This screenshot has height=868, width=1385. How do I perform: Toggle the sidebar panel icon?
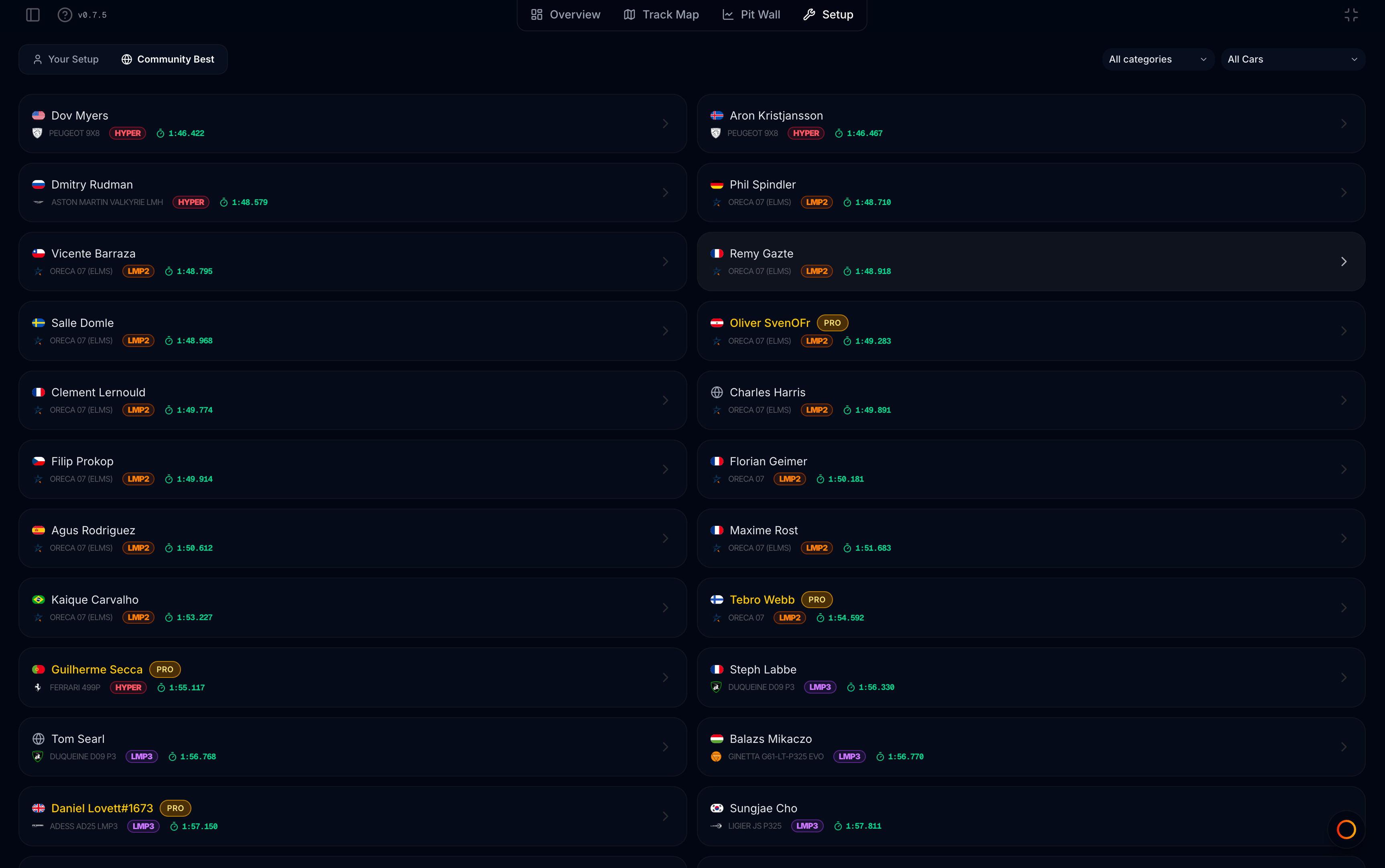tap(33, 15)
